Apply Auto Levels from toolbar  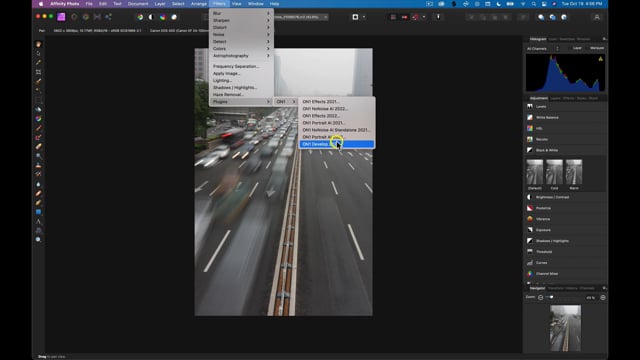point(140,17)
